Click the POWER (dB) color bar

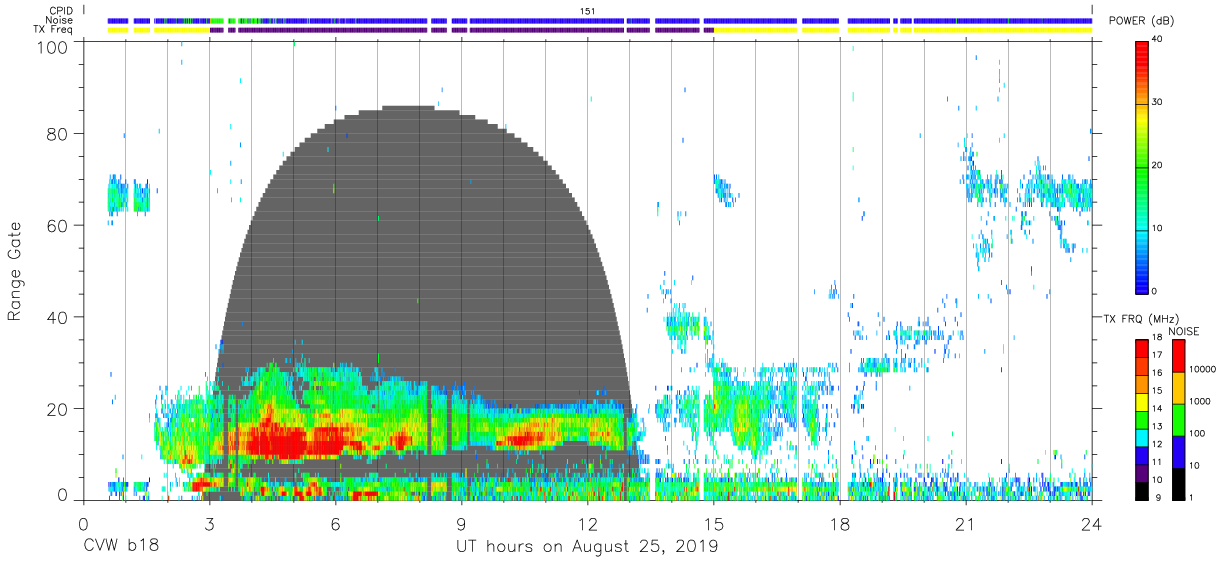tap(1143, 166)
